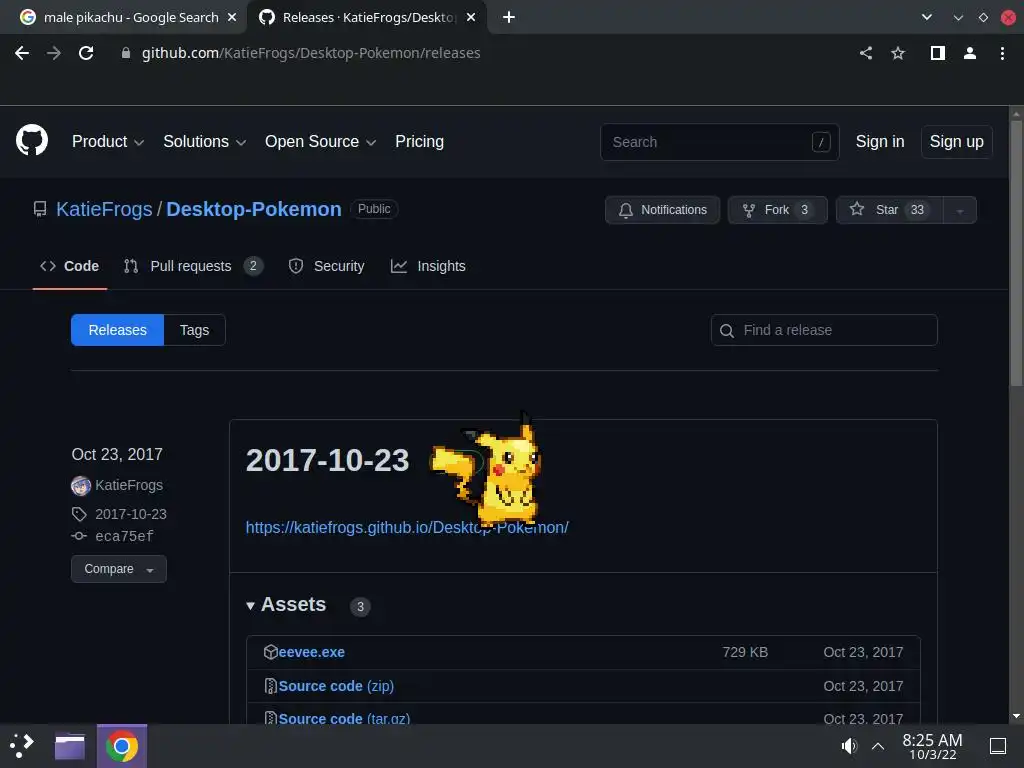The width and height of the screenshot is (1024, 768).
Task: Open the Pricing page
Action: tap(419, 142)
